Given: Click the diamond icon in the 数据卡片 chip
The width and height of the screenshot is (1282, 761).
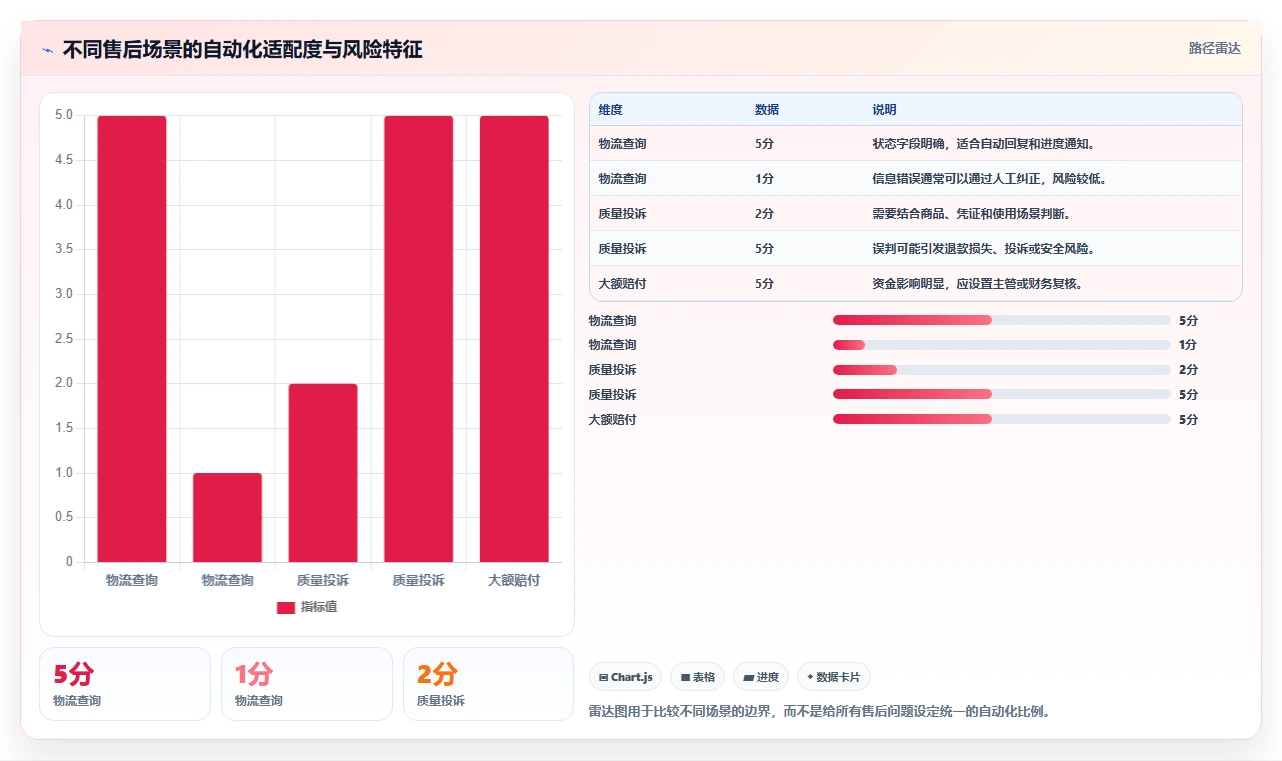Looking at the screenshot, I should point(810,677).
